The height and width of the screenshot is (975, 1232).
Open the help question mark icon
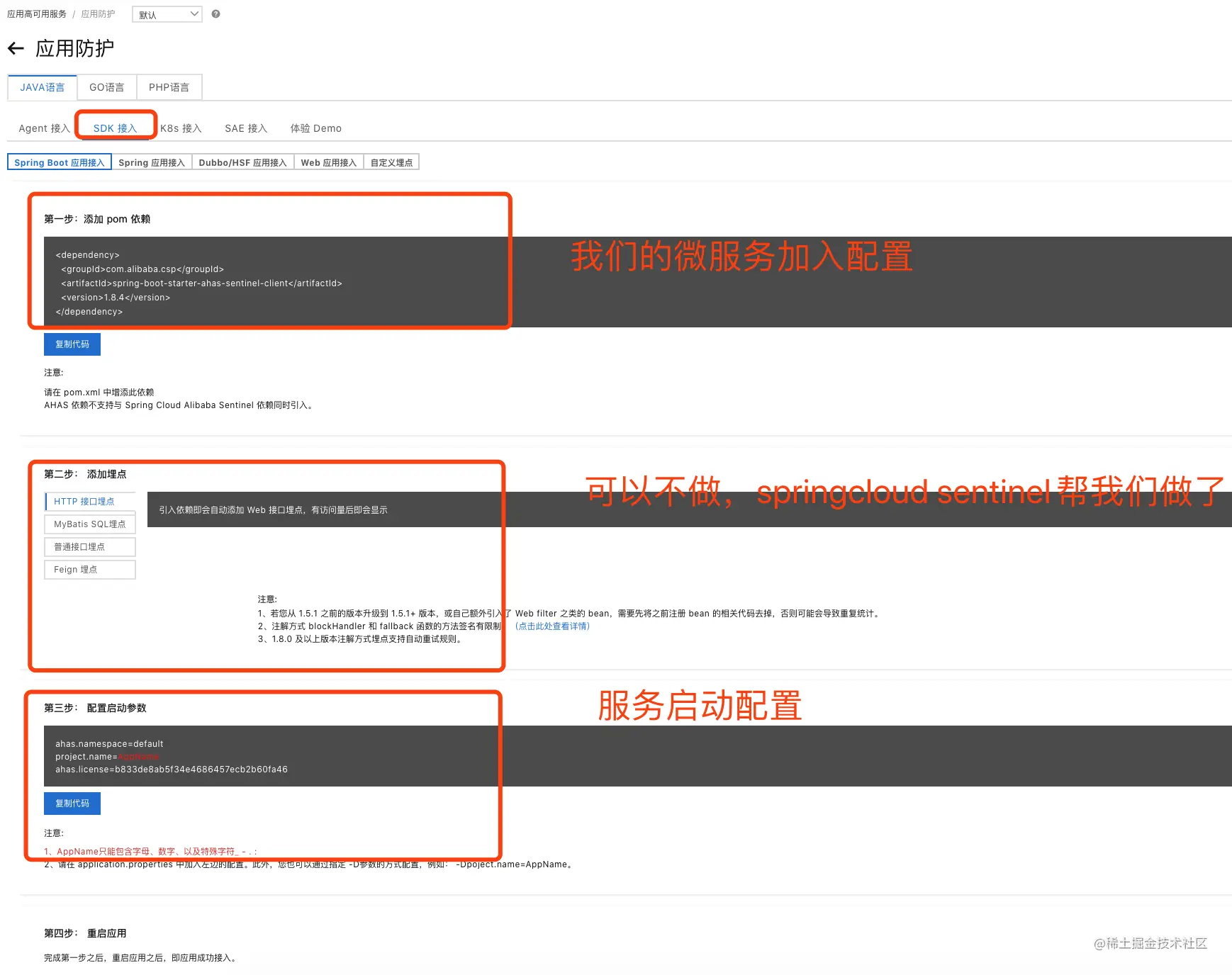pos(215,14)
